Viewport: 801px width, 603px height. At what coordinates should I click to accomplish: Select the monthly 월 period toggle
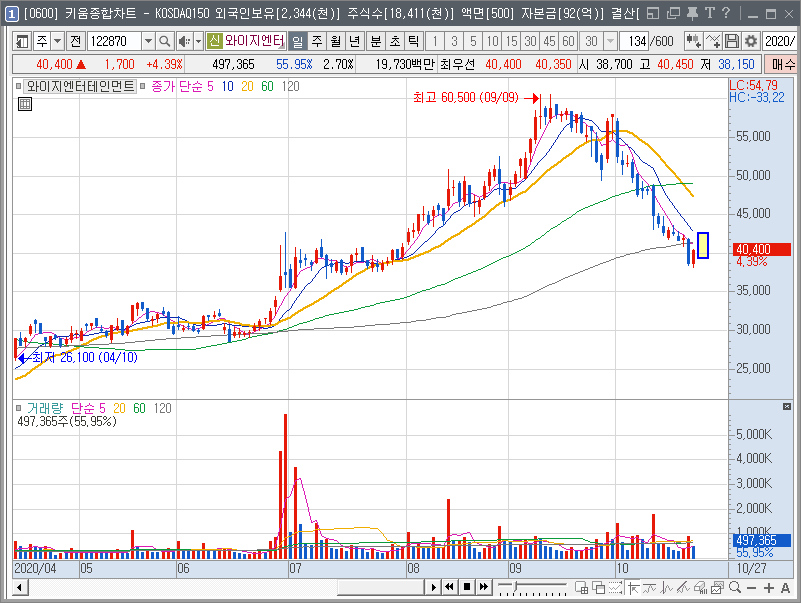(x=336, y=41)
